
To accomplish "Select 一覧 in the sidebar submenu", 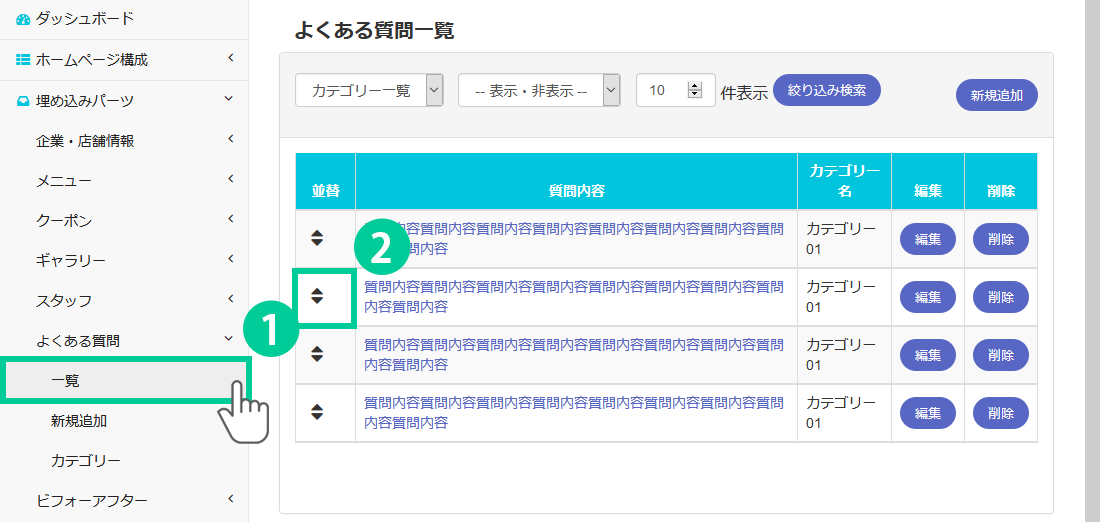I will point(65,381).
